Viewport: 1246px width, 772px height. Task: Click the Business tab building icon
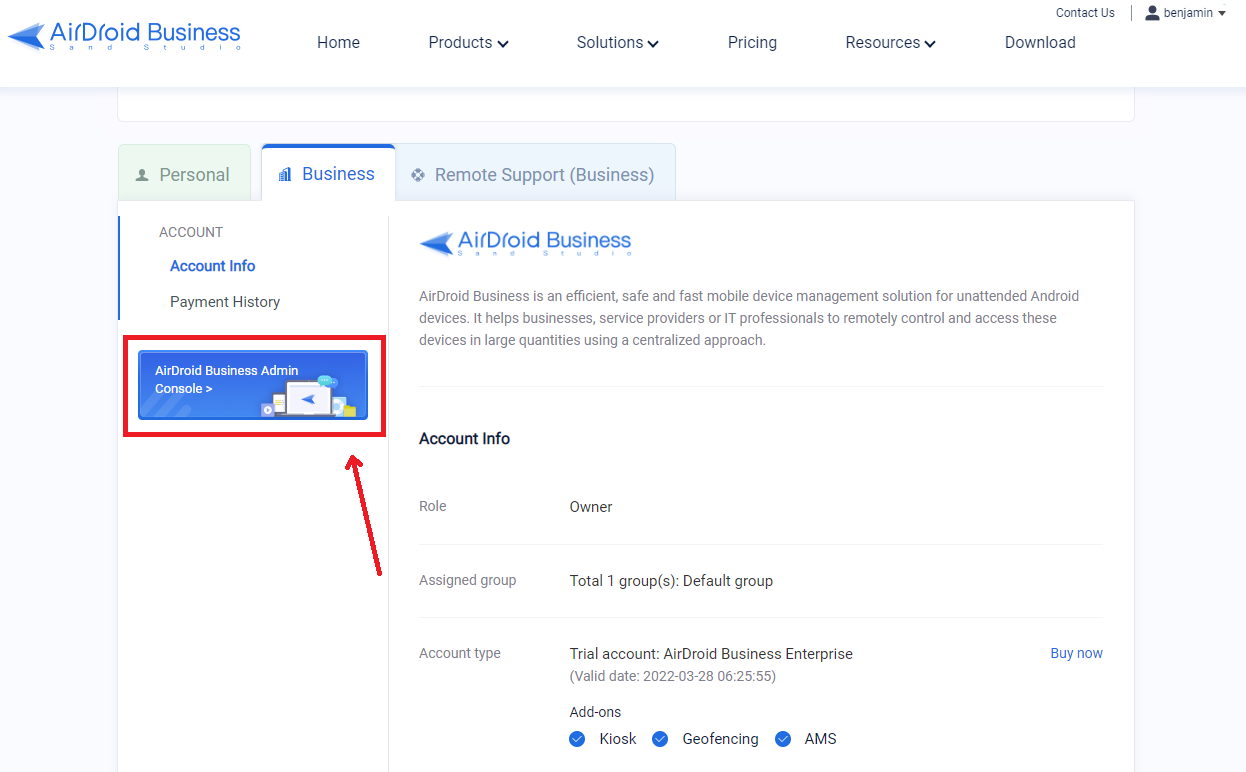285,174
